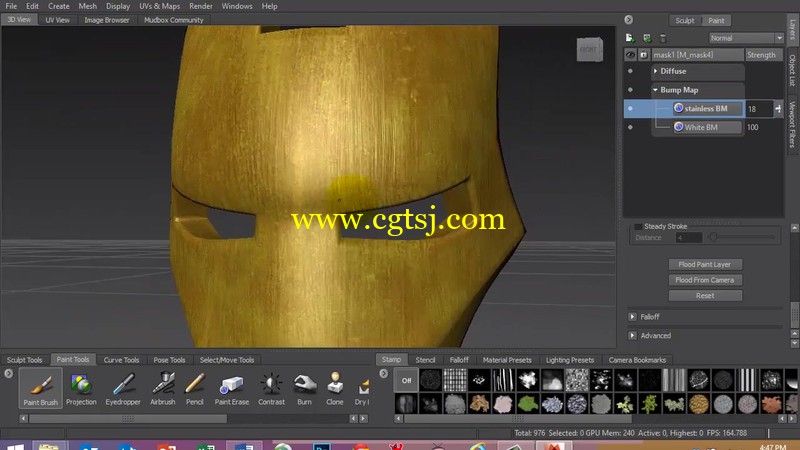The height and width of the screenshot is (450, 800).
Task: Open the UVs & Maps menu
Action: [x=160, y=6]
